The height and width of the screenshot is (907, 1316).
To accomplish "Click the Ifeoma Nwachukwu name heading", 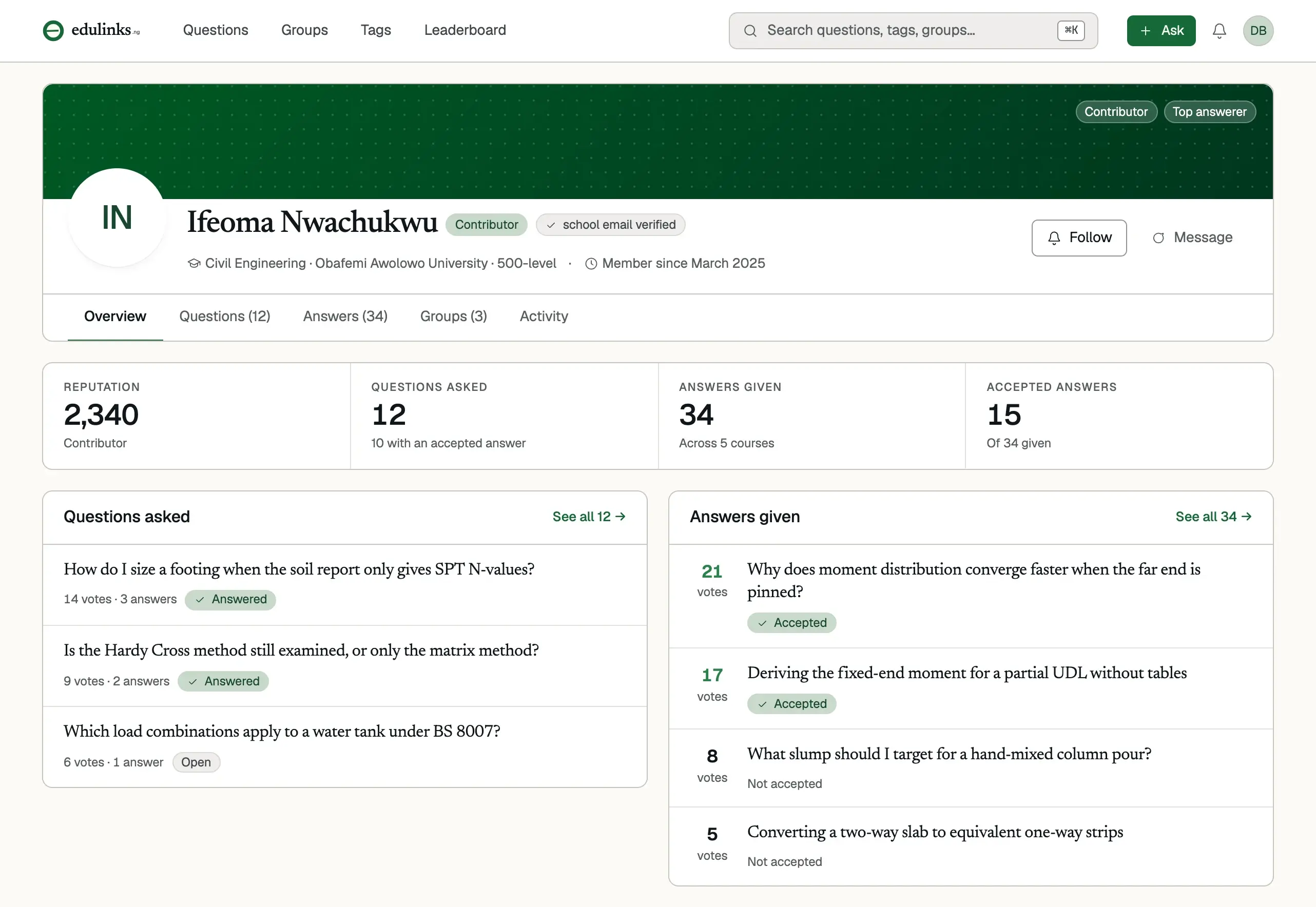I will 312,222.
